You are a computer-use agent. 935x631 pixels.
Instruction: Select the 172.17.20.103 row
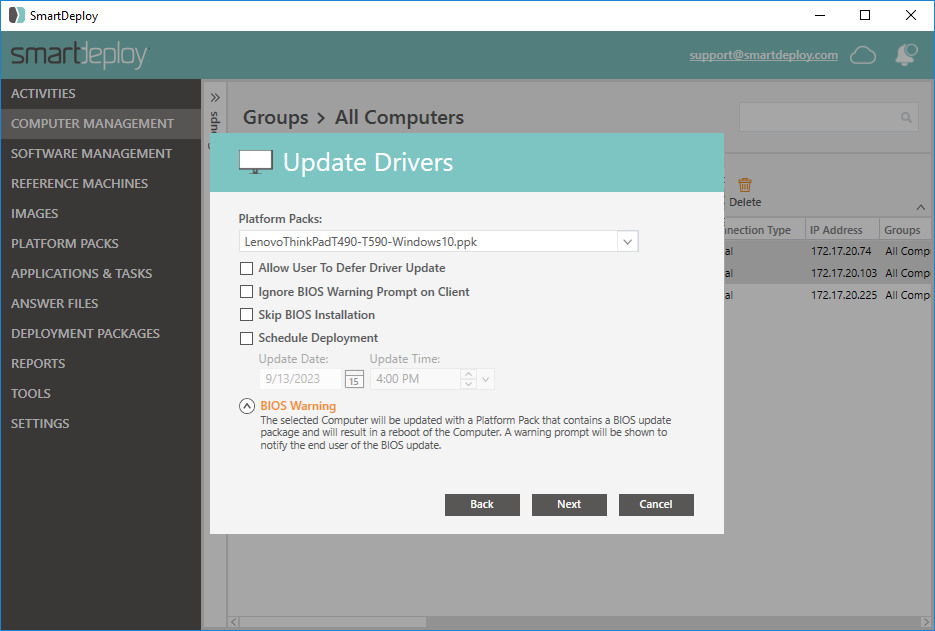pos(827,274)
